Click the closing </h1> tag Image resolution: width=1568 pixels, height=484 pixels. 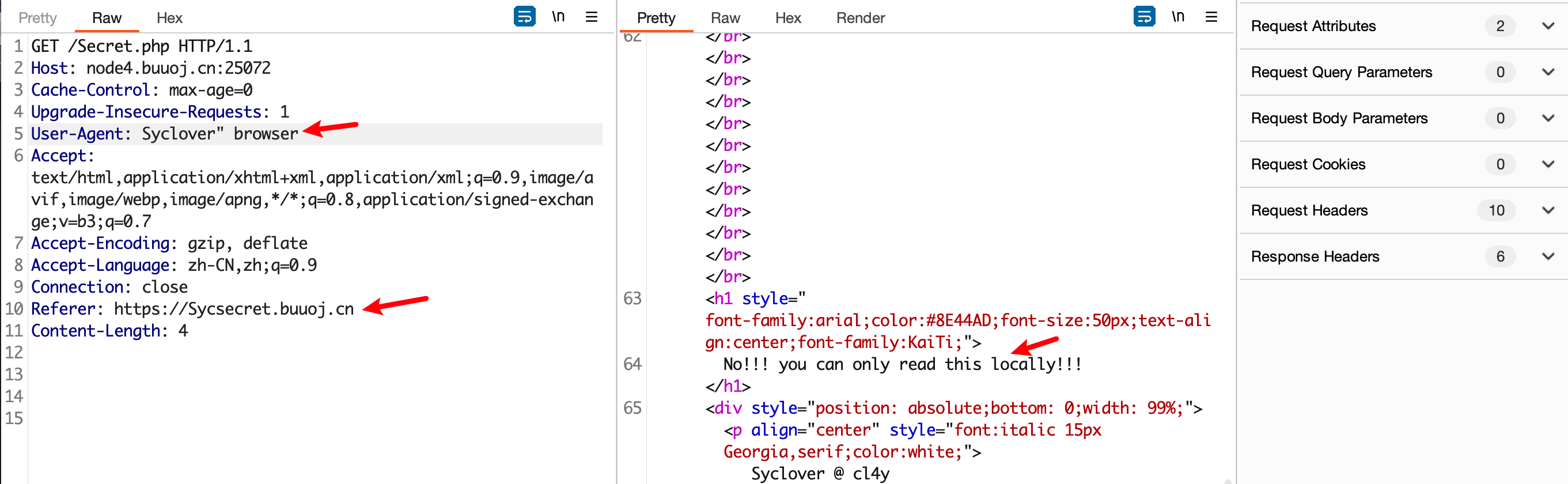[728, 386]
